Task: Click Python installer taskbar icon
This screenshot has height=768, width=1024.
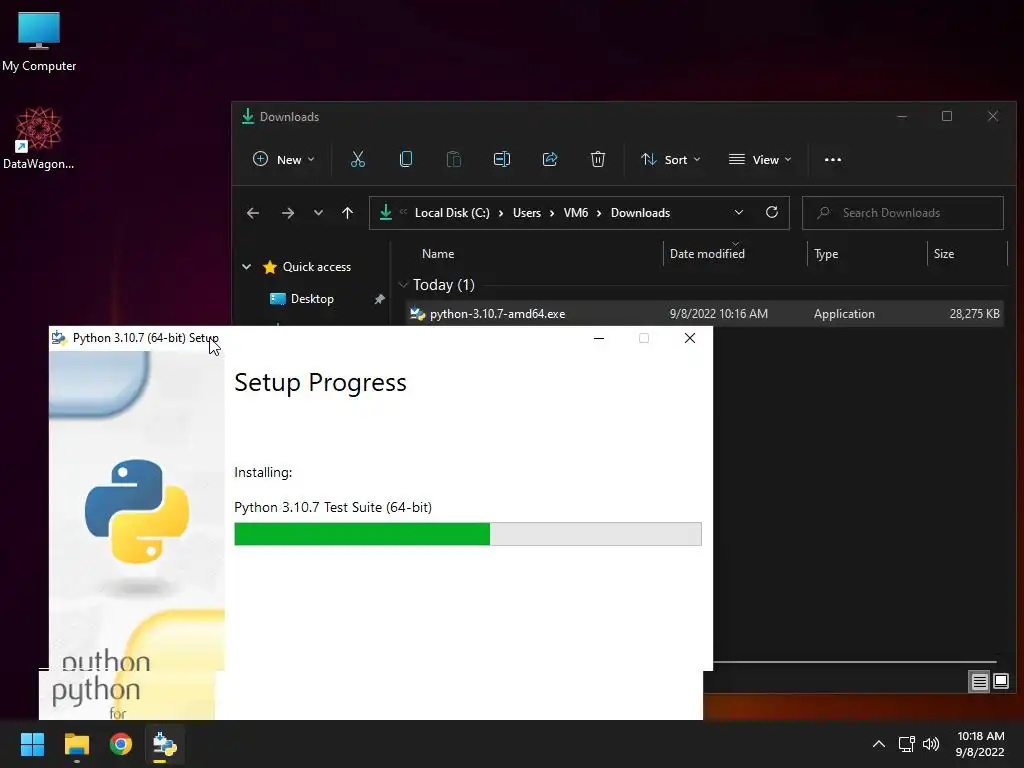Action: [x=165, y=744]
